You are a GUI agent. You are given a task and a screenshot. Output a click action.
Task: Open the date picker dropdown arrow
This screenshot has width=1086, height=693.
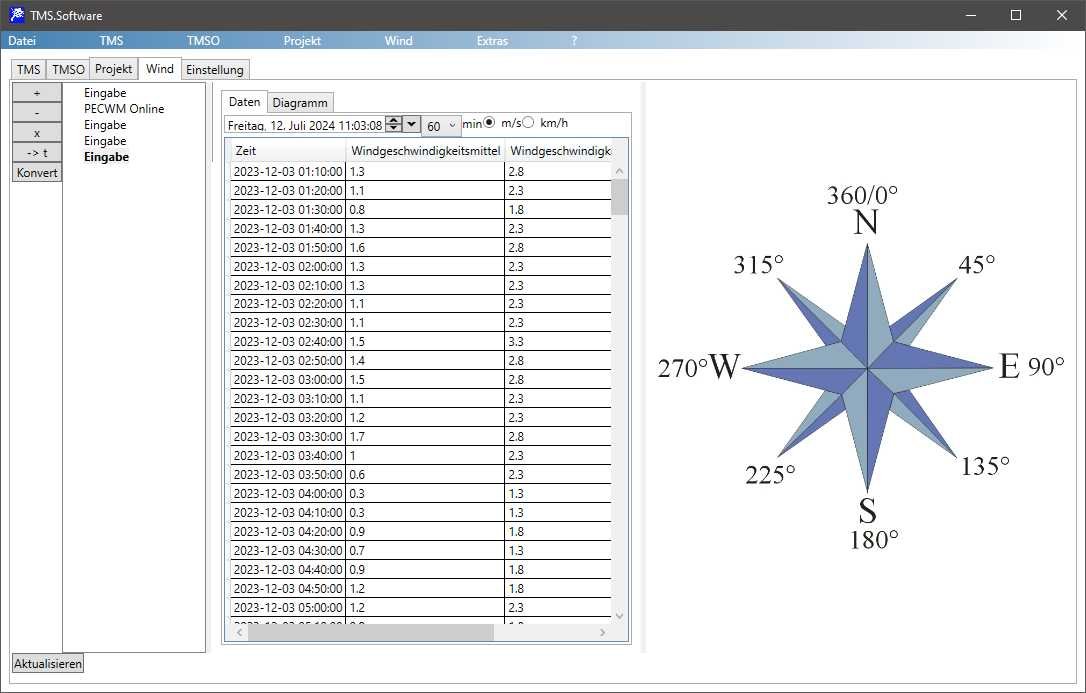click(411, 125)
